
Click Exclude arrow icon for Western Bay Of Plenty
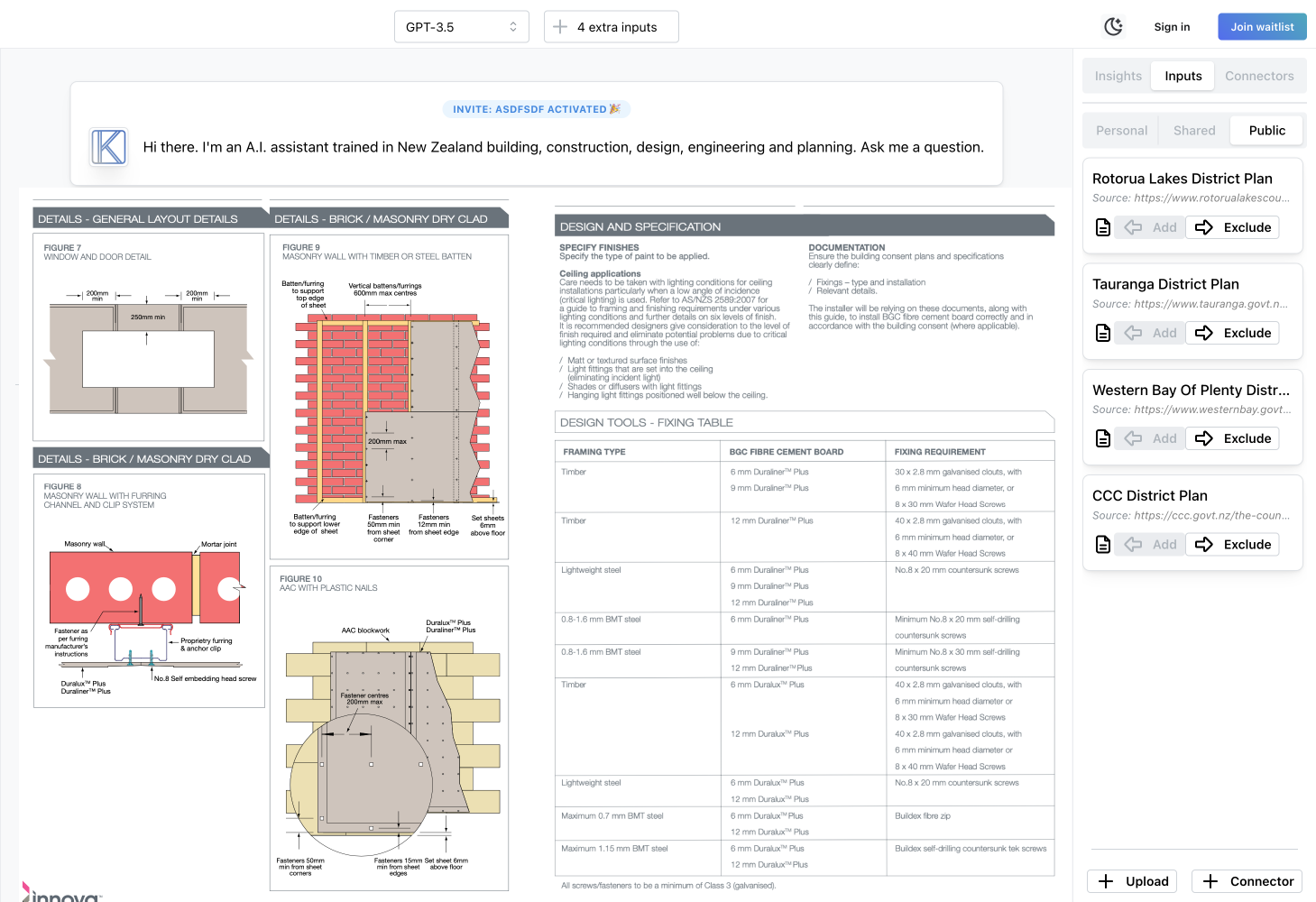[x=1204, y=438]
